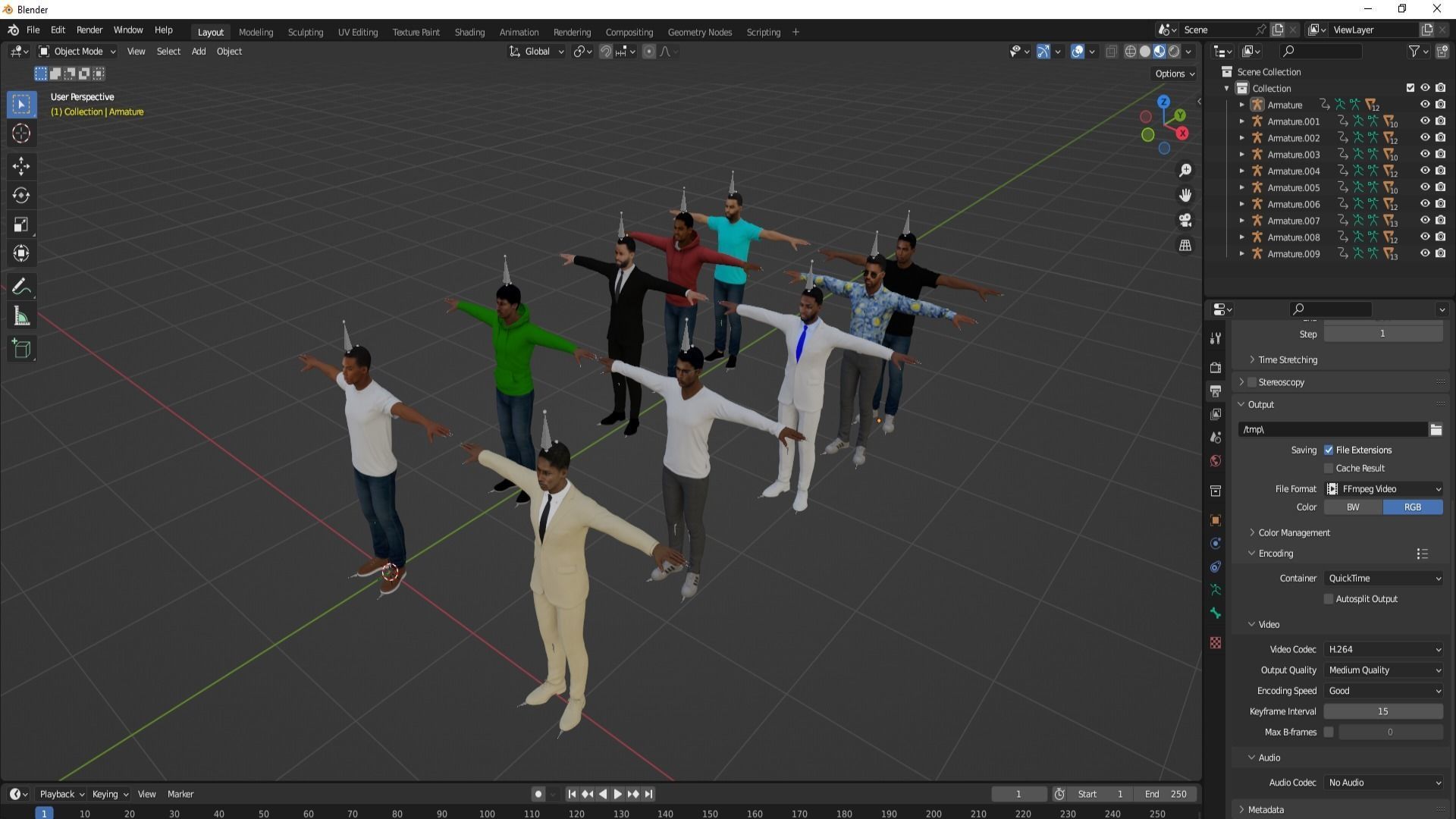
Task: Expand the Color Management panel
Action: tap(1293, 532)
